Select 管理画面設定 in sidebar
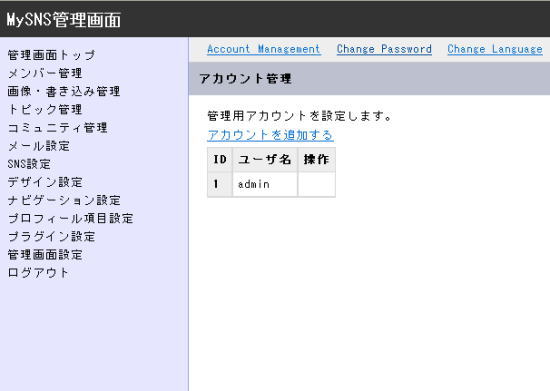This screenshot has width=550, height=391. click(x=45, y=255)
